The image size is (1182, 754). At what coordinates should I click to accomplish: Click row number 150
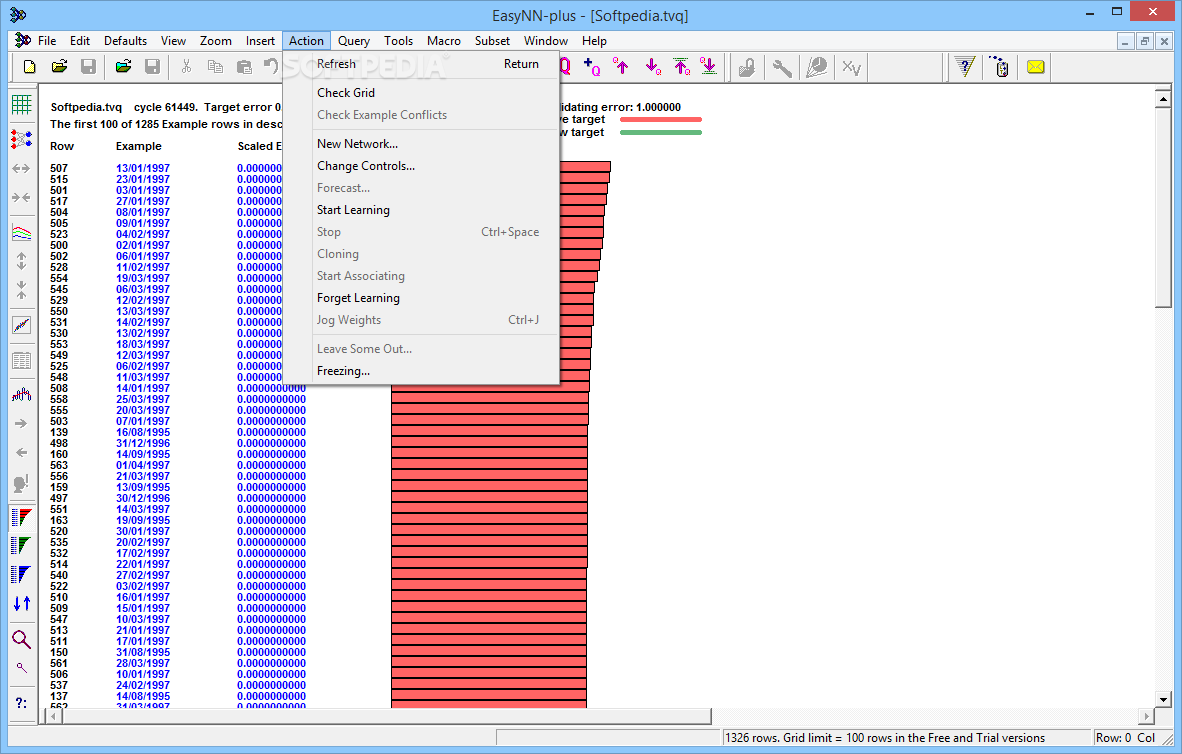coord(59,652)
